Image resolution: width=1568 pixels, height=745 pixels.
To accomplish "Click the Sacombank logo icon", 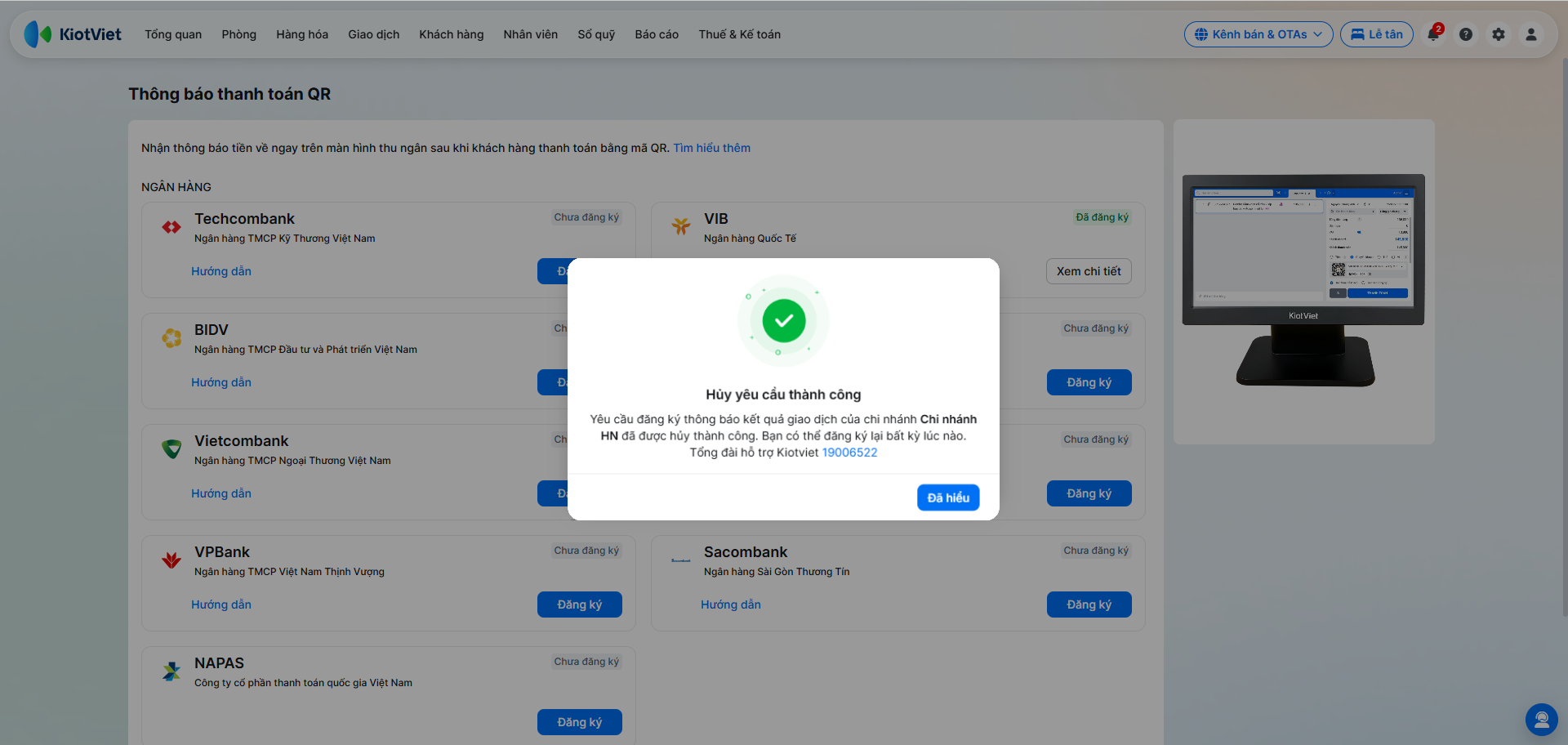I will pos(681,560).
